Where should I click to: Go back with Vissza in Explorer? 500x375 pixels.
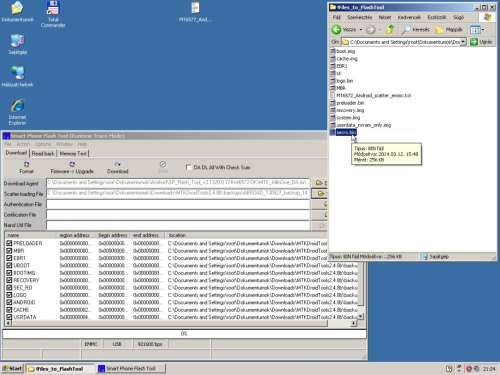[x=344, y=30]
